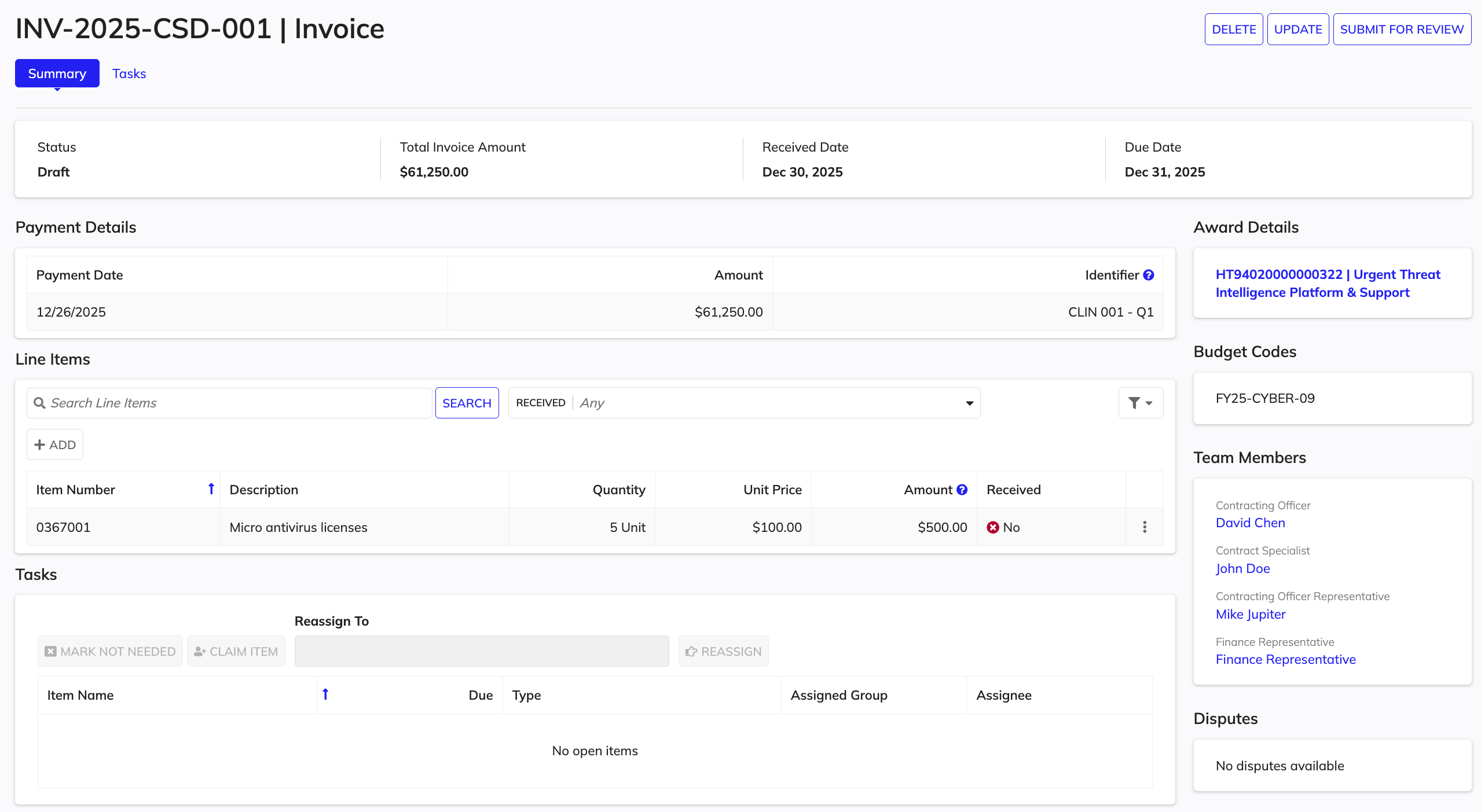Click the Item Number sort arrow
The width and height of the screenshot is (1481, 812).
[211, 489]
